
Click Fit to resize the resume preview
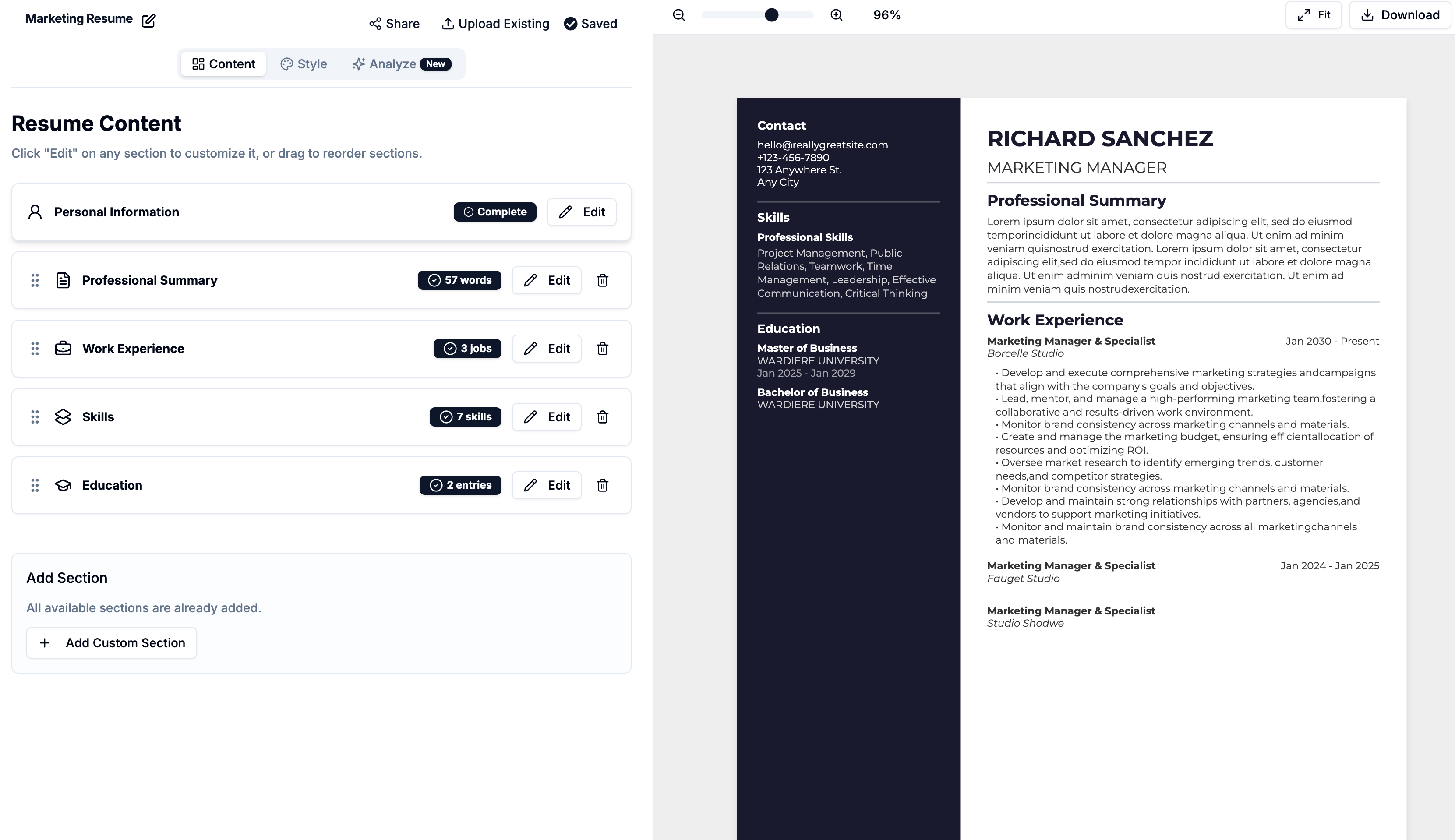tap(1314, 15)
